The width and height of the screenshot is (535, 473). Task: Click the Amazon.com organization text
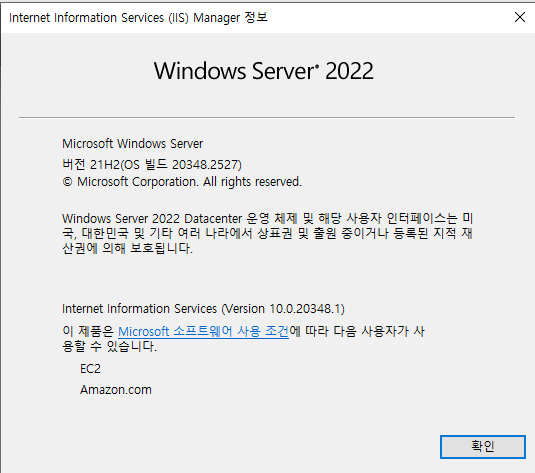116,390
